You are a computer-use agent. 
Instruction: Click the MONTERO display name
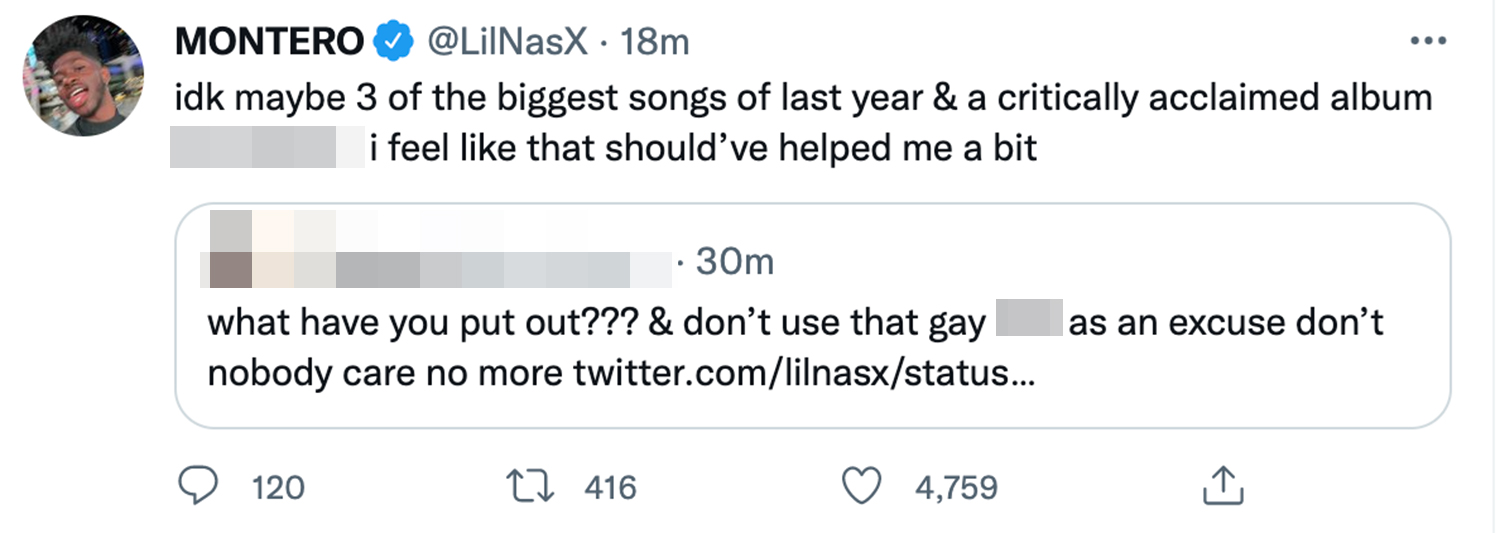[x=268, y=42]
